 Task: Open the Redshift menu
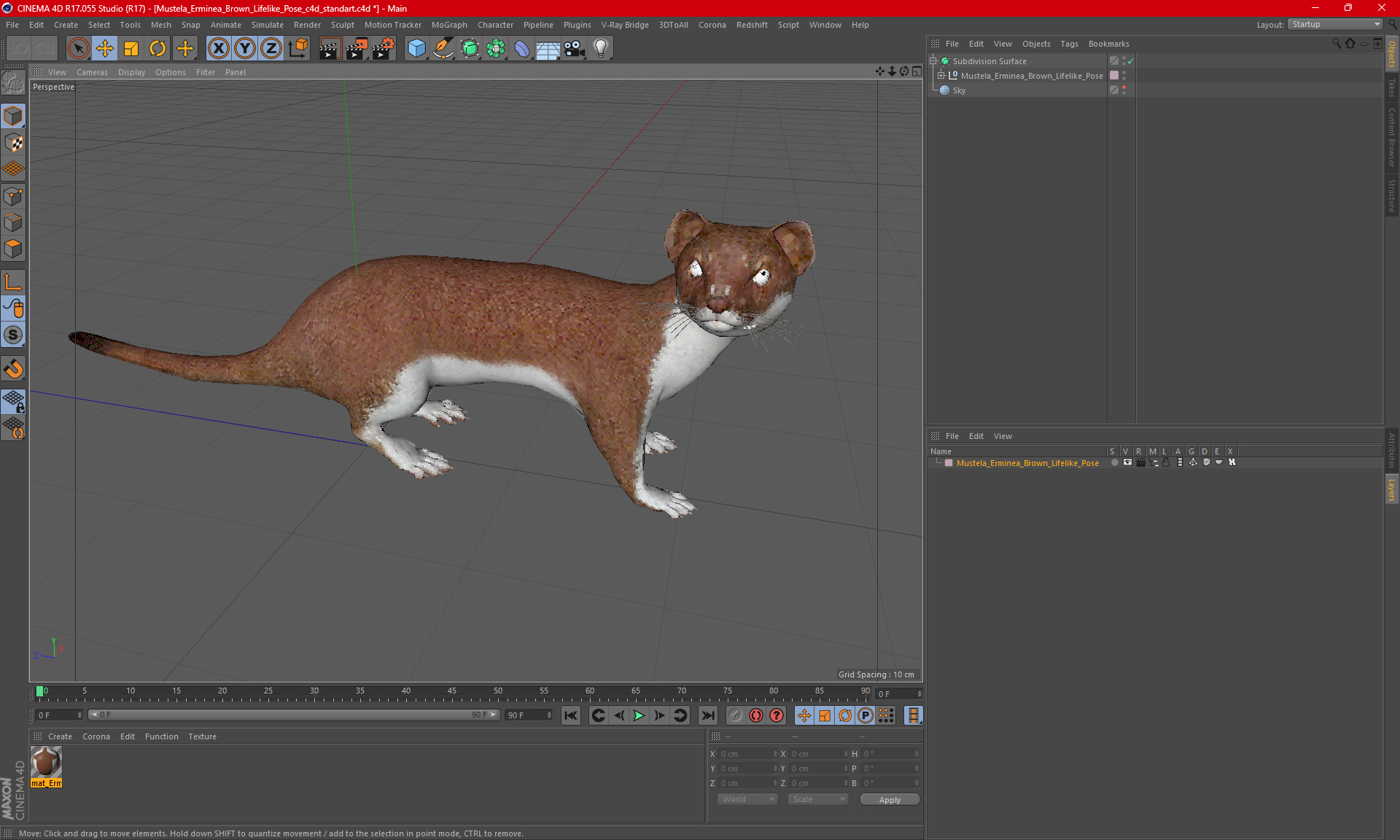[752, 25]
